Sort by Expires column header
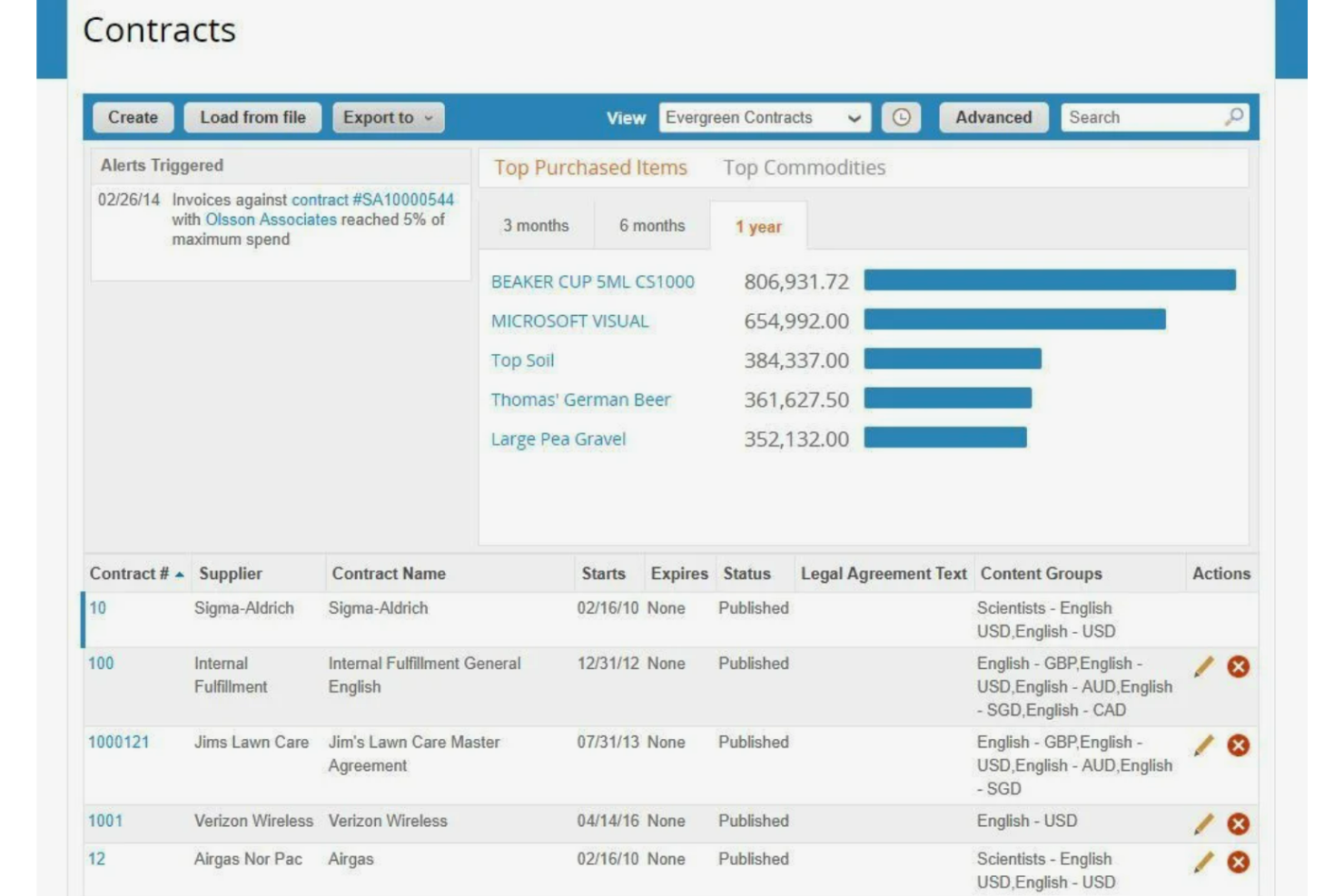 coord(679,574)
